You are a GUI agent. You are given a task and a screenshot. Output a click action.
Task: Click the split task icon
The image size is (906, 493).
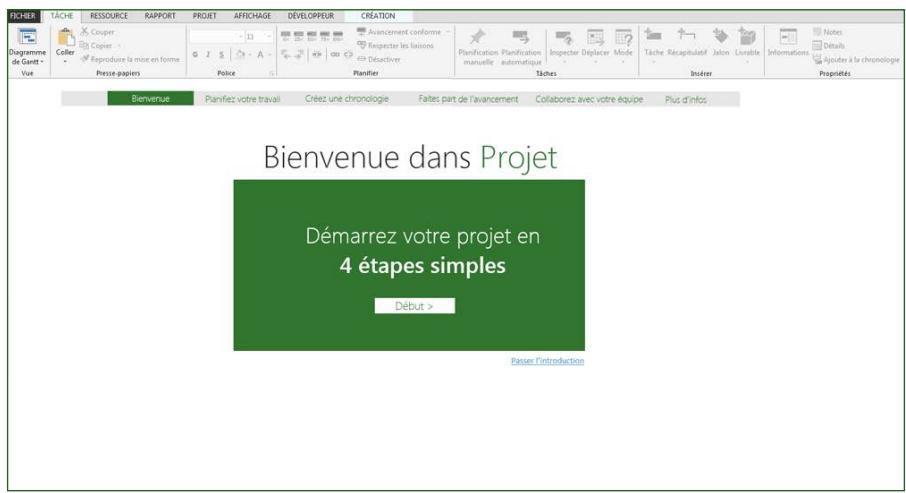317,54
